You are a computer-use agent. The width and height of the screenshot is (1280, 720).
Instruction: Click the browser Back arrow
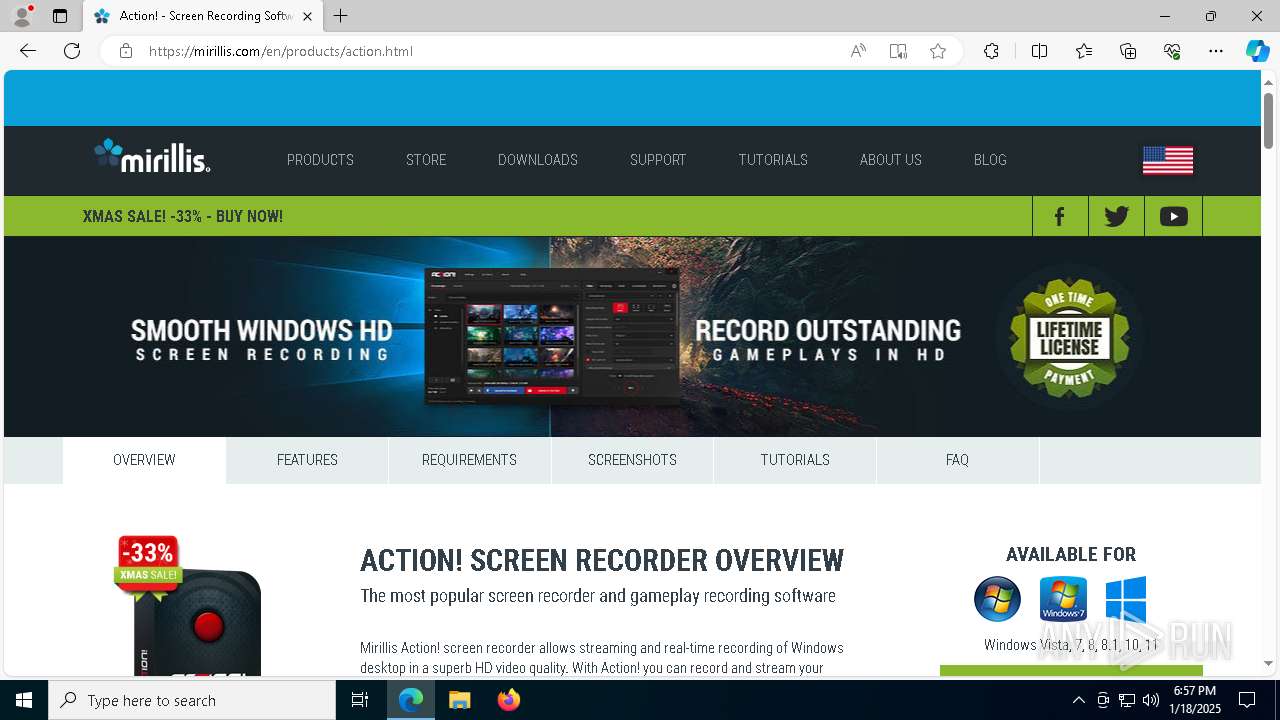tap(28, 51)
